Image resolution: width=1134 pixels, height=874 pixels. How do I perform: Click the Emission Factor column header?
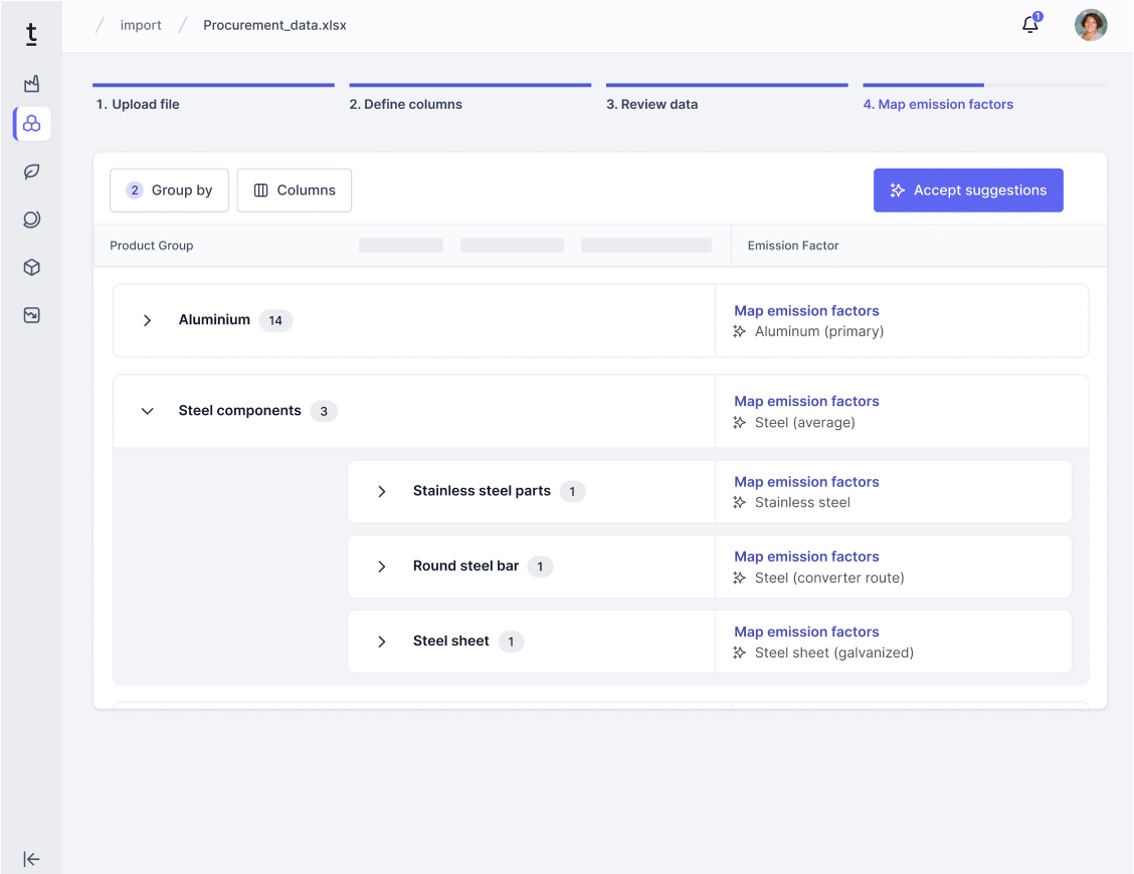pyautogui.click(x=793, y=245)
